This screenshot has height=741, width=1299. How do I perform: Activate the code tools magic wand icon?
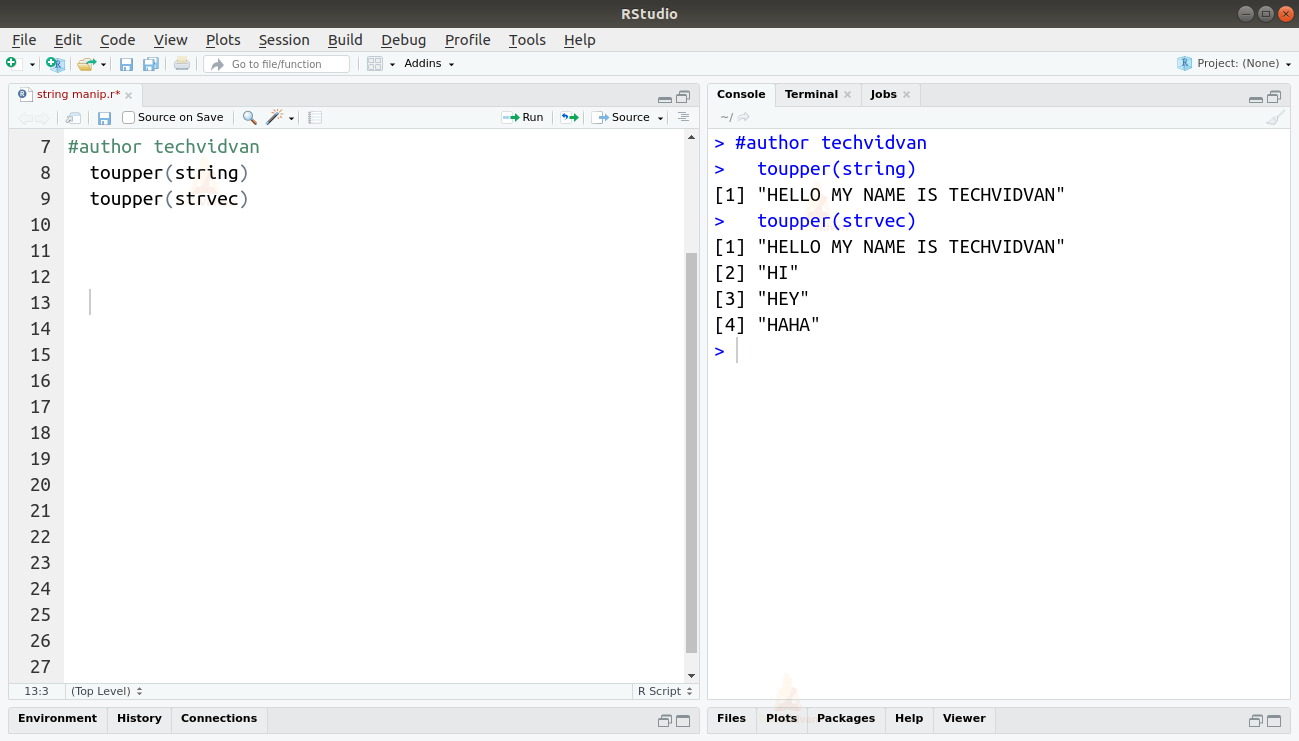[x=273, y=117]
